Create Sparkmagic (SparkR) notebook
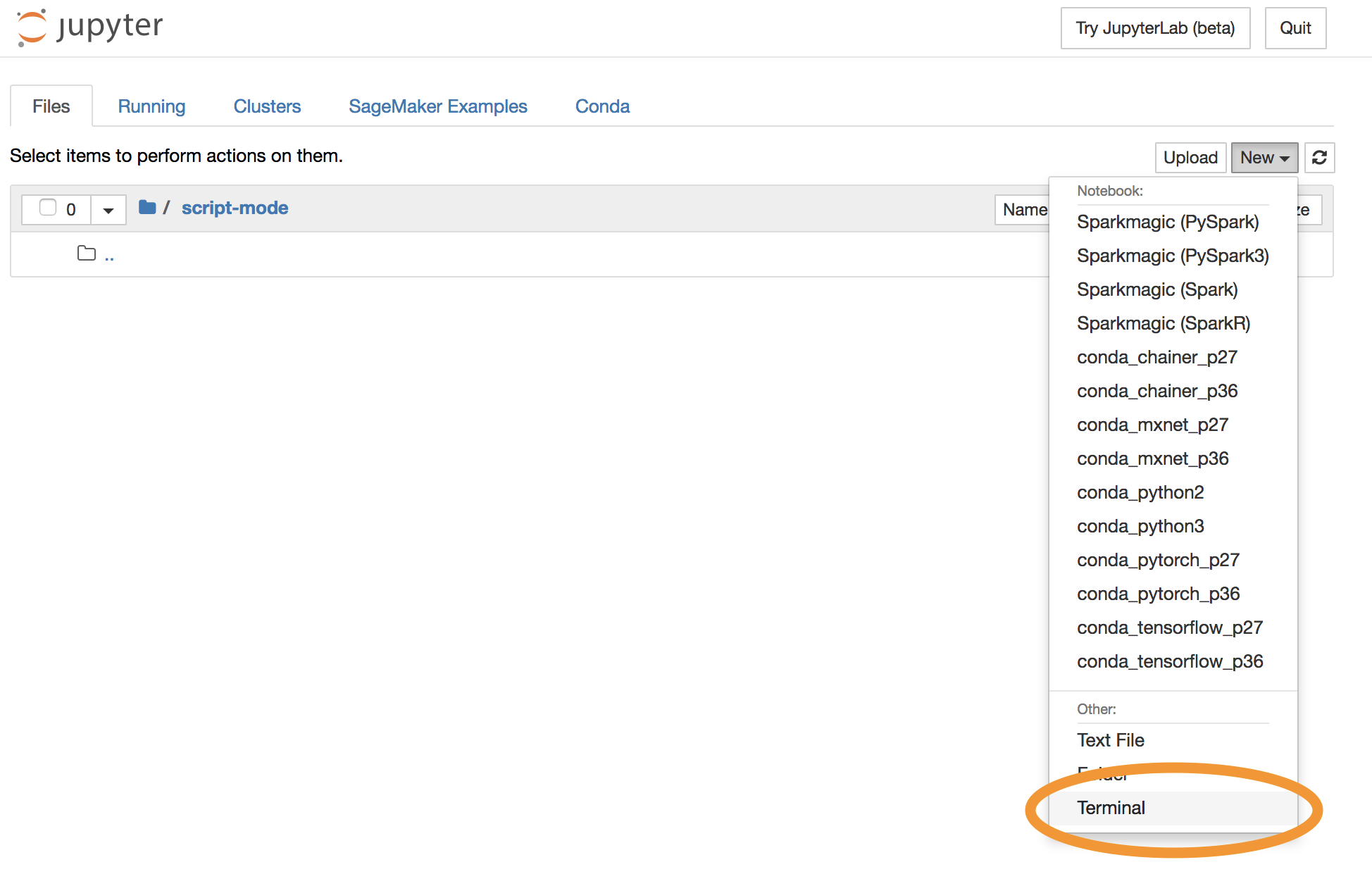The image size is (1372, 893). [x=1173, y=323]
